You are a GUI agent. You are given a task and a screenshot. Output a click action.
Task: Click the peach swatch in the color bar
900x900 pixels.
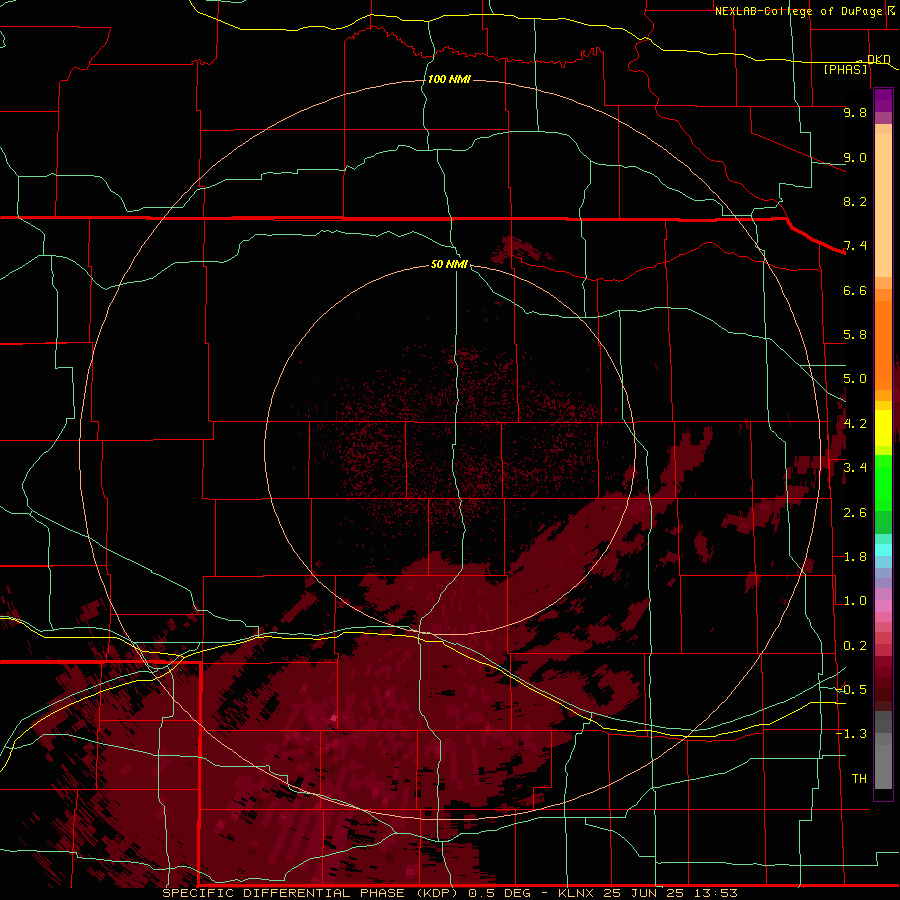pyautogui.click(x=883, y=205)
